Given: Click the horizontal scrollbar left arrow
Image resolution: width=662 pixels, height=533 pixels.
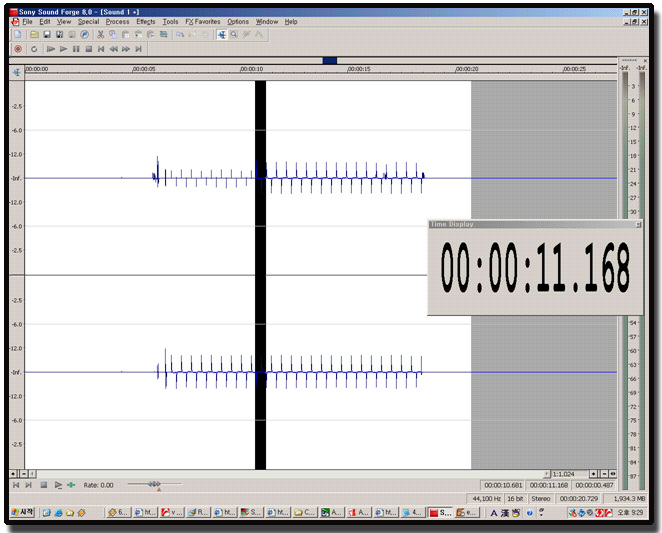Looking at the screenshot, I should coord(33,474).
